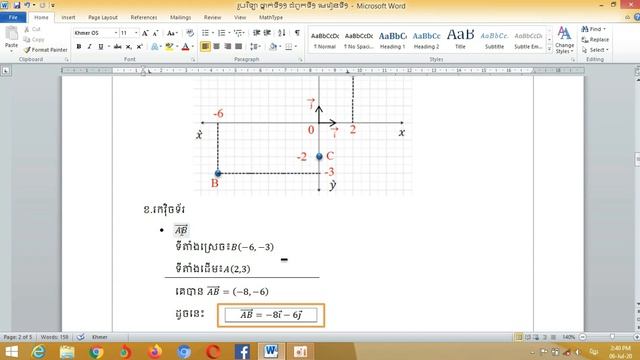640x360 pixels.
Task: Select Align Text Left
Action: pos(205,47)
